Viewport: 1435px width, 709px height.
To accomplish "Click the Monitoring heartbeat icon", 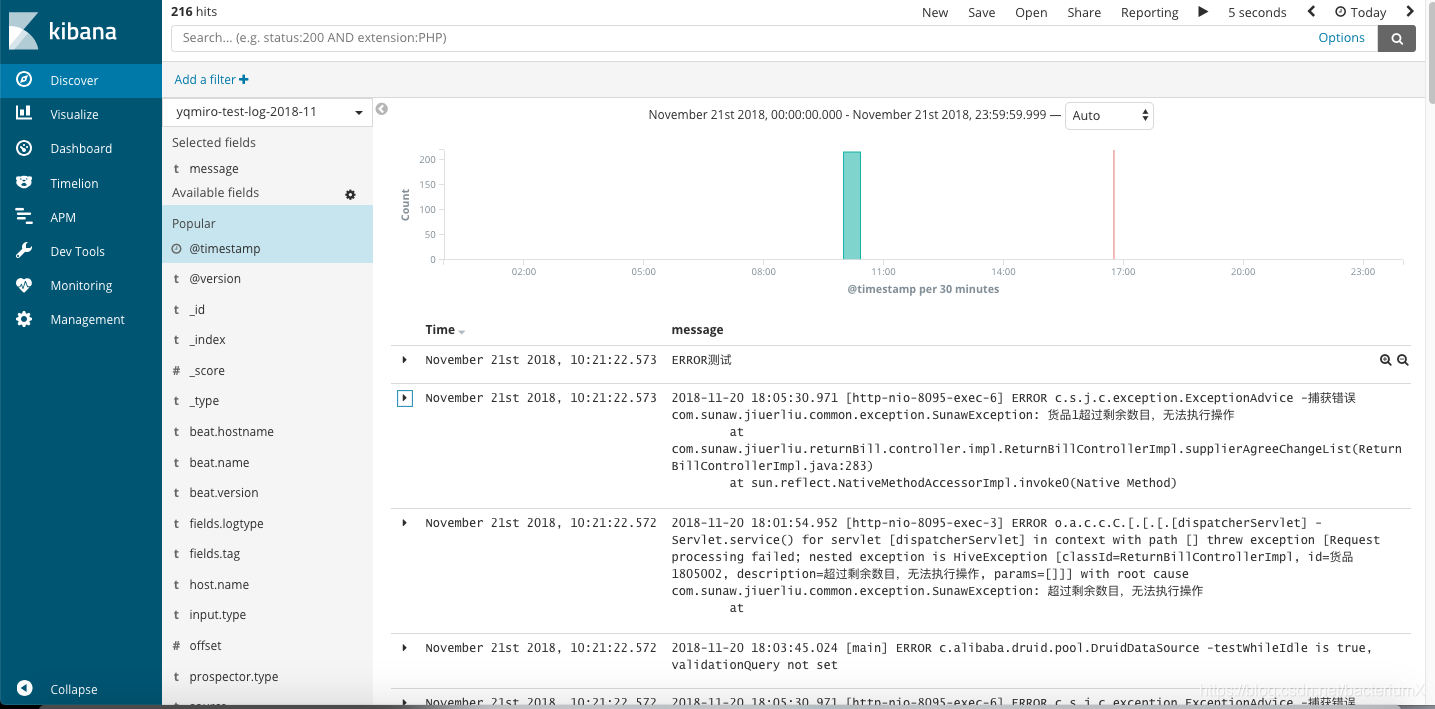I will [x=25, y=285].
